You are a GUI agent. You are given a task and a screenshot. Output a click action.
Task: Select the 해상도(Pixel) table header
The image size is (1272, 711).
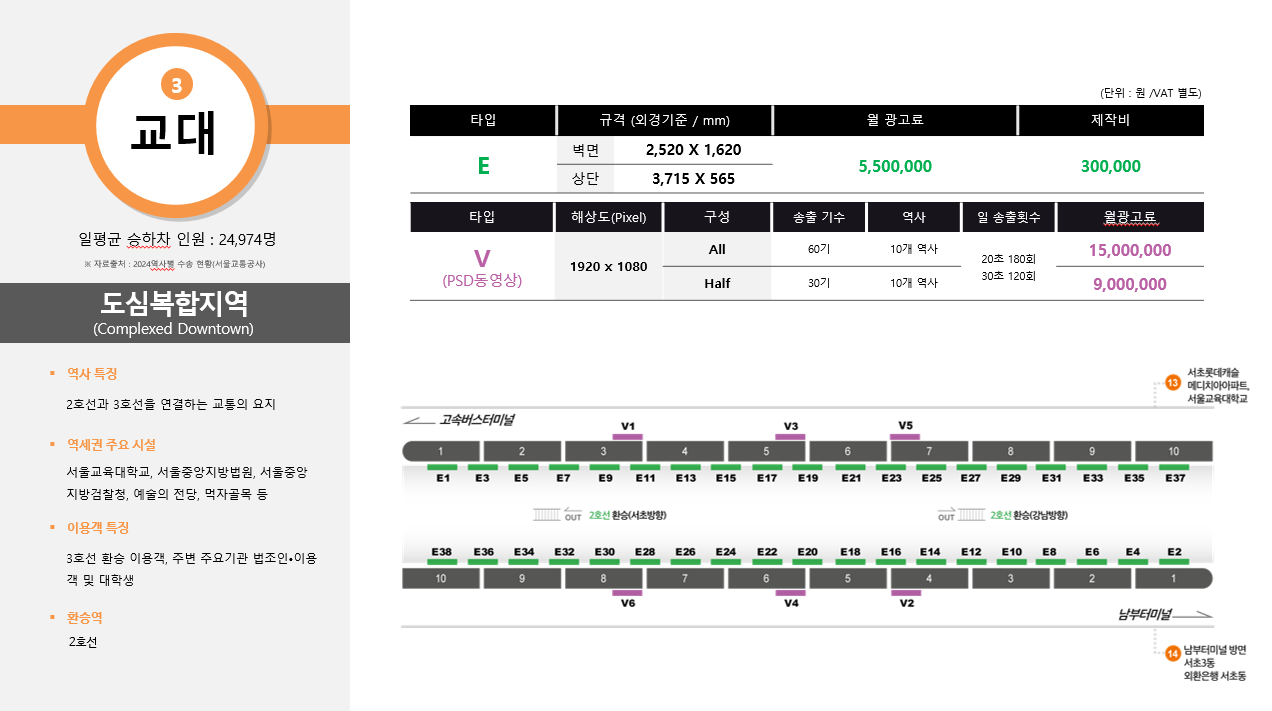coord(608,217)
